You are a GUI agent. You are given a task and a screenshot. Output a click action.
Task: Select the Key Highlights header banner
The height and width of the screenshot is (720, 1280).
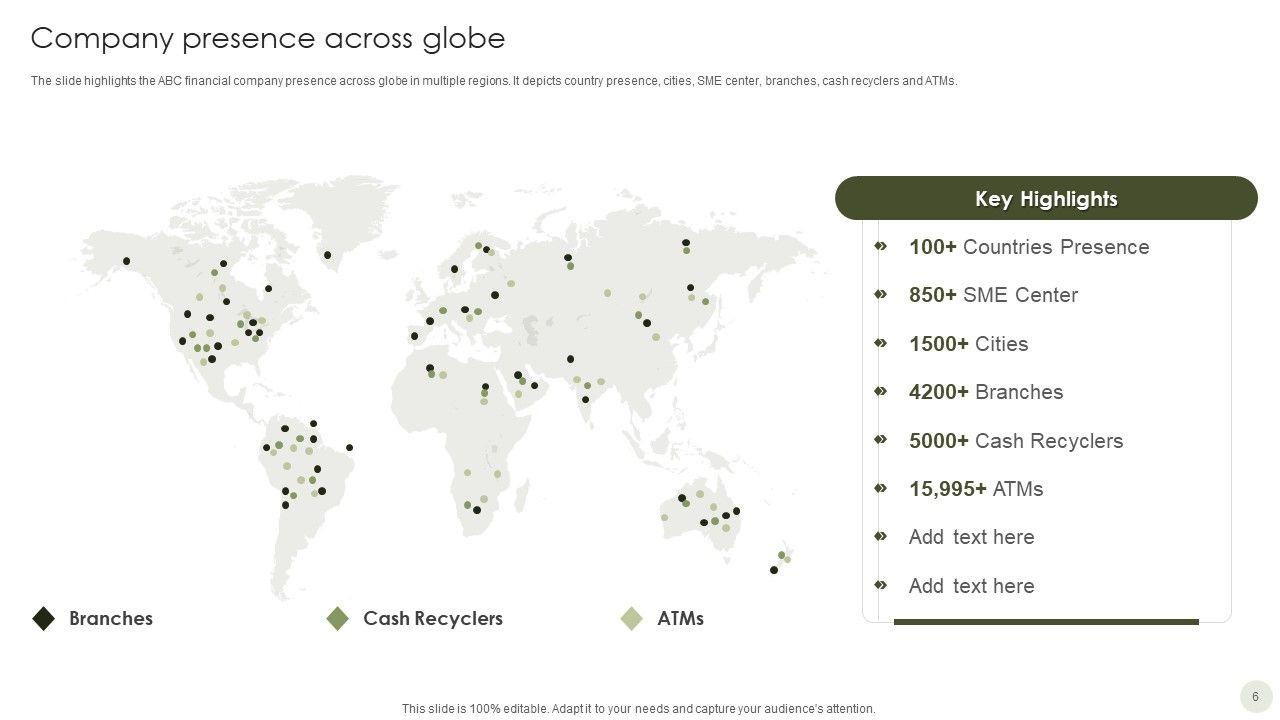coord(1046,198)
